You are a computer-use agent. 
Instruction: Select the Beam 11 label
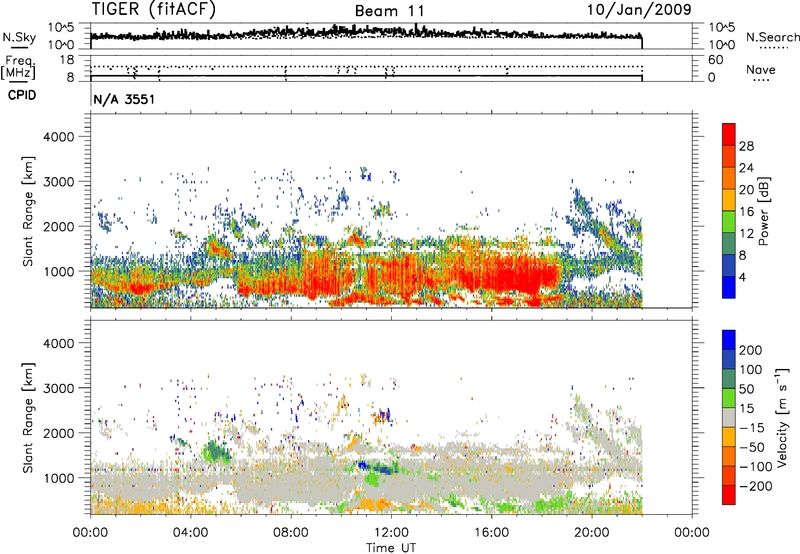(x=389, y=11)
